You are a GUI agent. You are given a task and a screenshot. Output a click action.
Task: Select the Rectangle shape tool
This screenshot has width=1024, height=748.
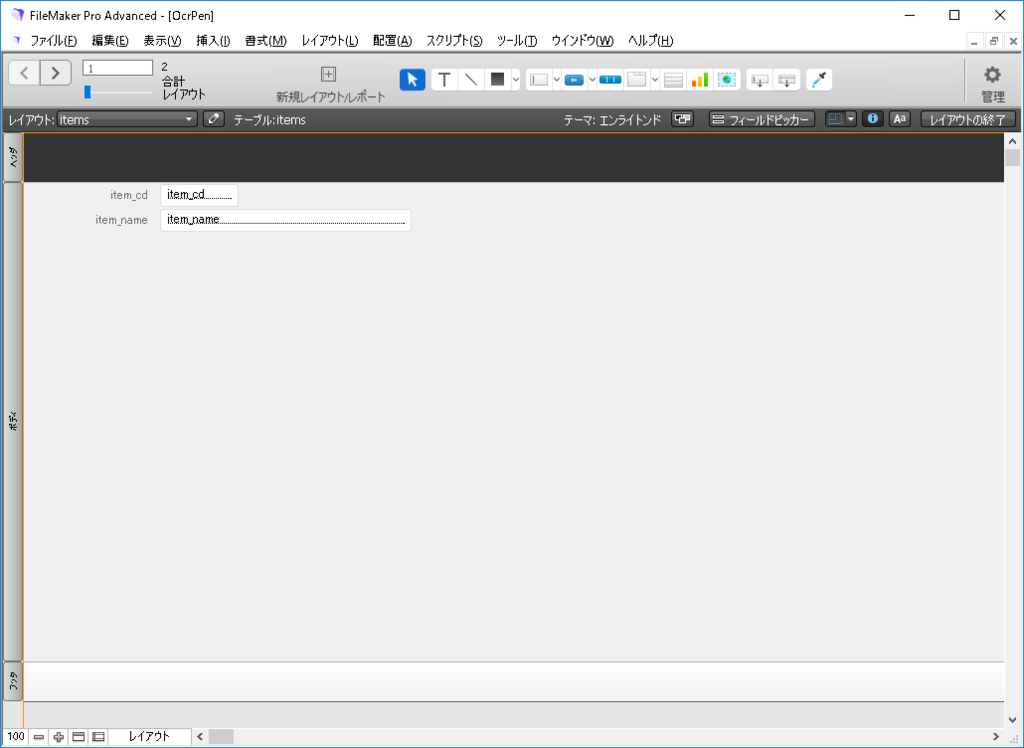498,80
